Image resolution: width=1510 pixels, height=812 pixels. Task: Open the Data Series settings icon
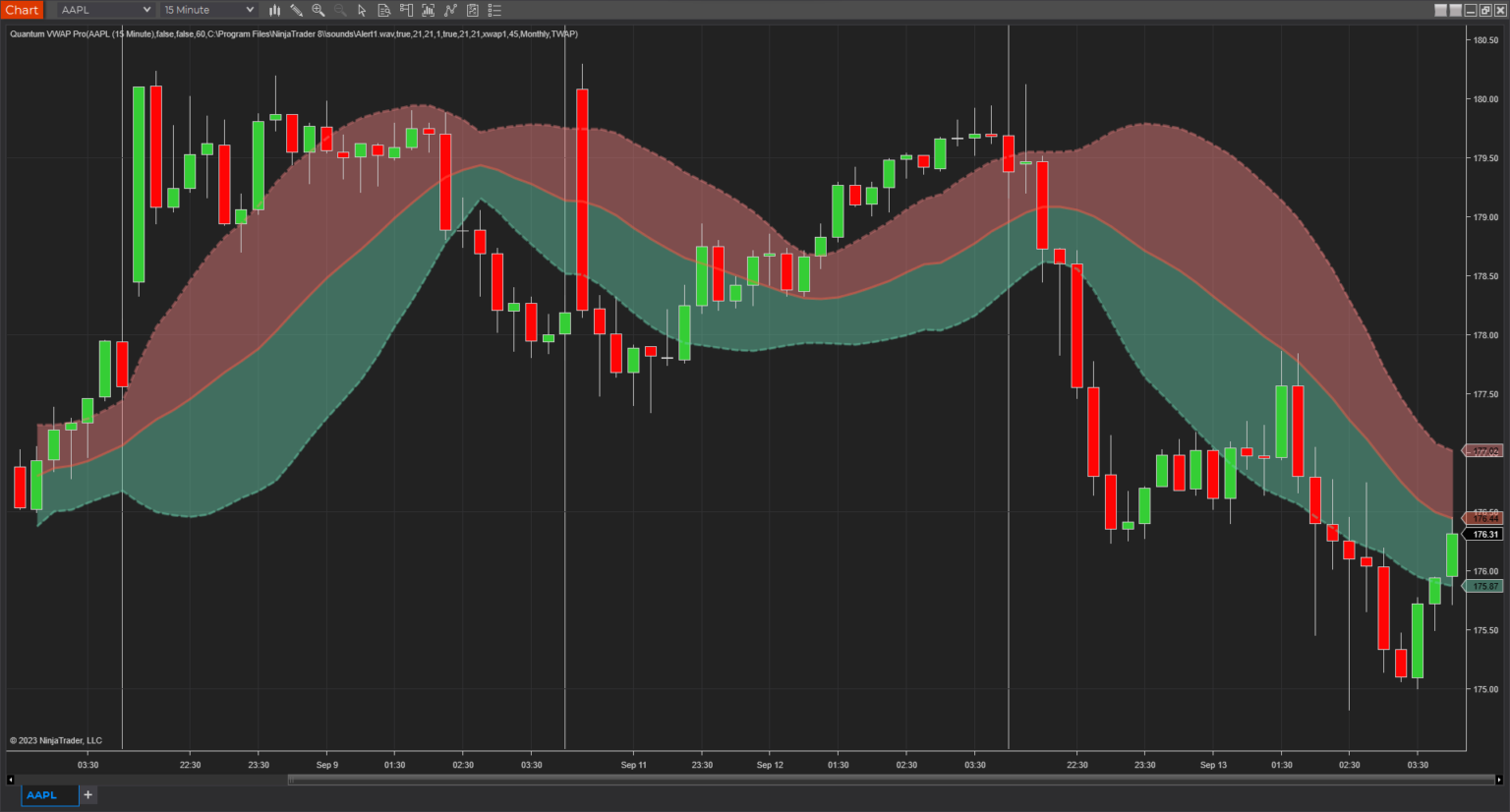383,10
